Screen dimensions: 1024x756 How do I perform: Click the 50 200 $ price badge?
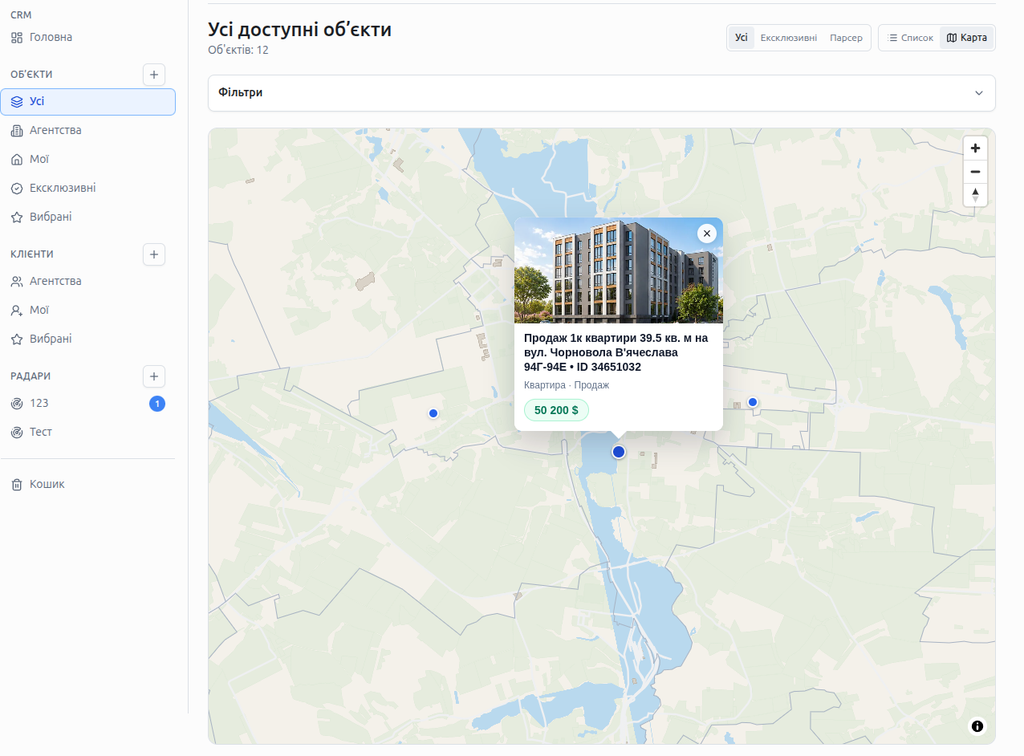(x=556, y=410)
